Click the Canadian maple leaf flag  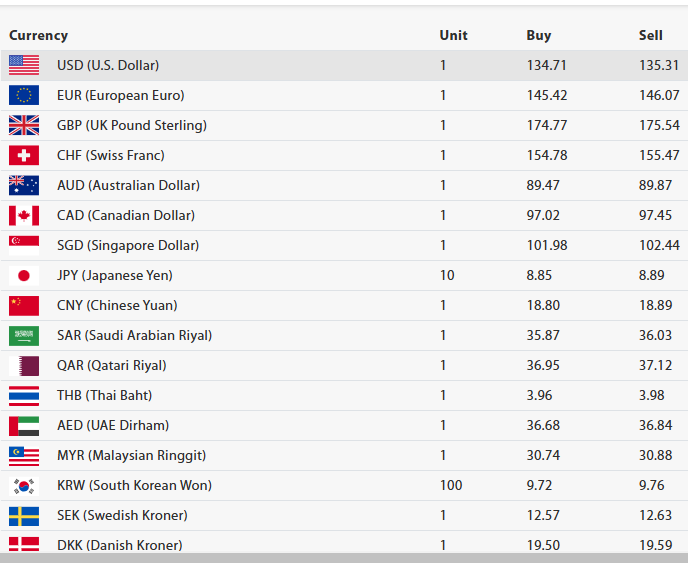pyautogui.click(x=24, y=215)
